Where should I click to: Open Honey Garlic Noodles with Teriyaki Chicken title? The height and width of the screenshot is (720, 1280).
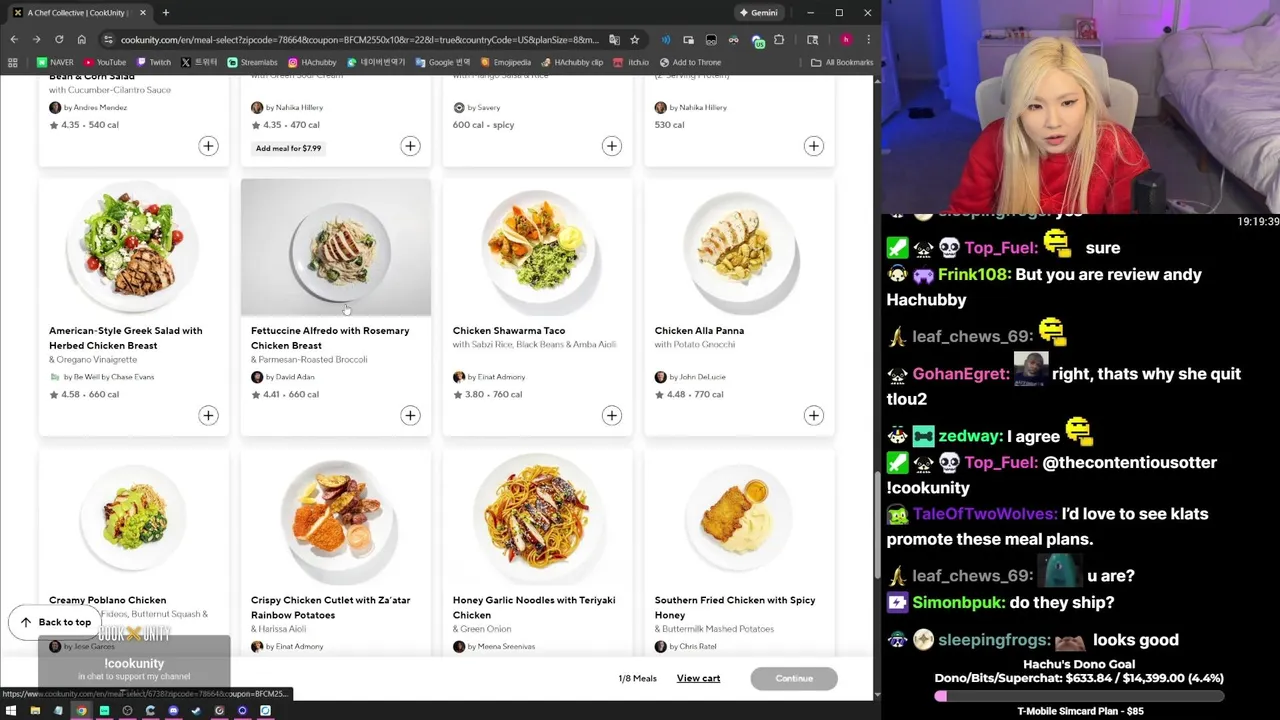[x=534, y=607]
